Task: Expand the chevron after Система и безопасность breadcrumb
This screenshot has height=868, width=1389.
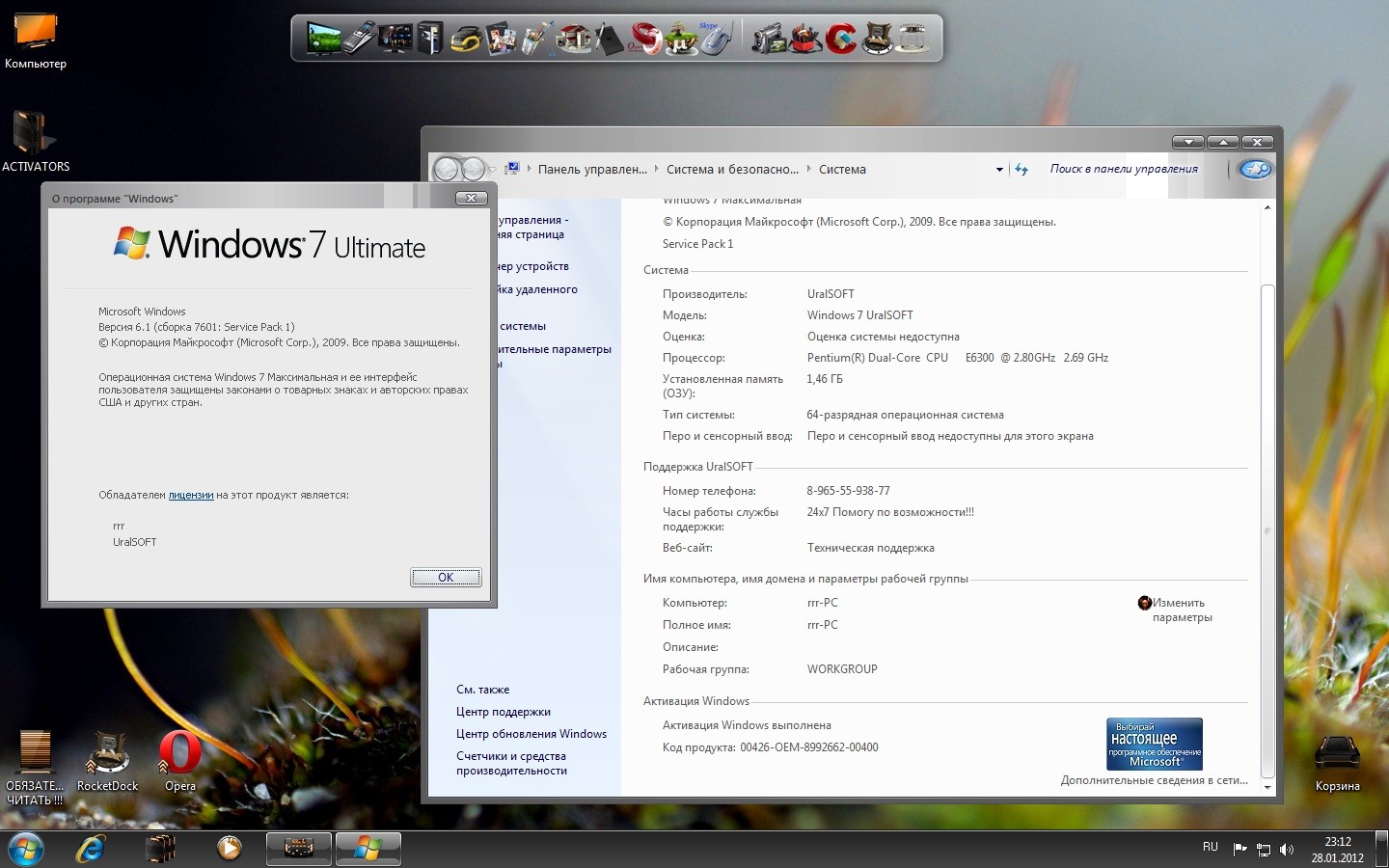Action: click(x=808, y=169)
